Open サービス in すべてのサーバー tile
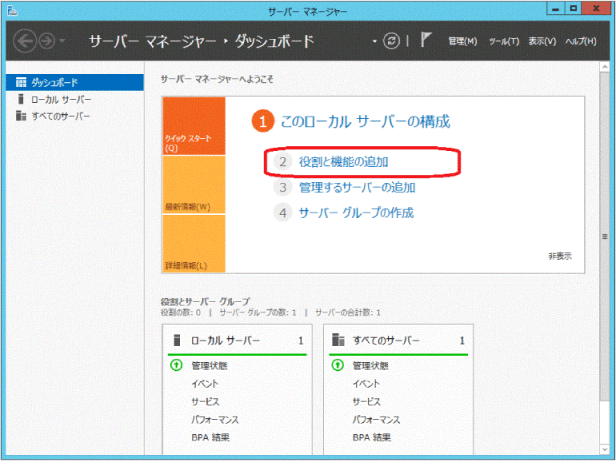 click(367, 402)
